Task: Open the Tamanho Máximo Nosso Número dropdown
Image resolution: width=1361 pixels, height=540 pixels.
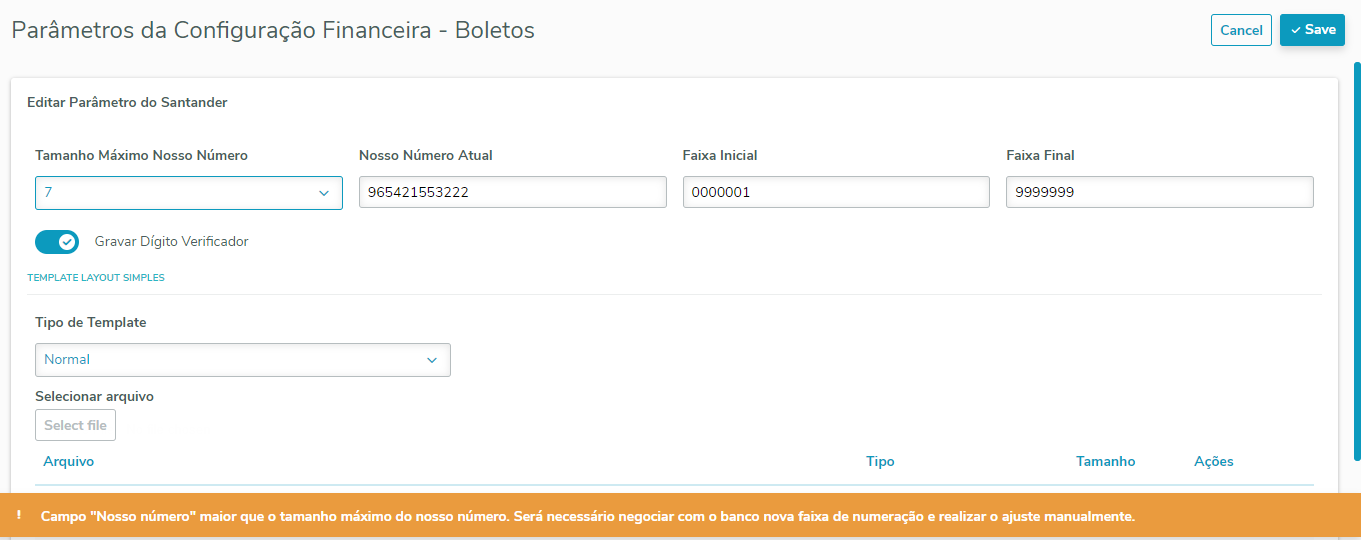Action: click(188, 193)
